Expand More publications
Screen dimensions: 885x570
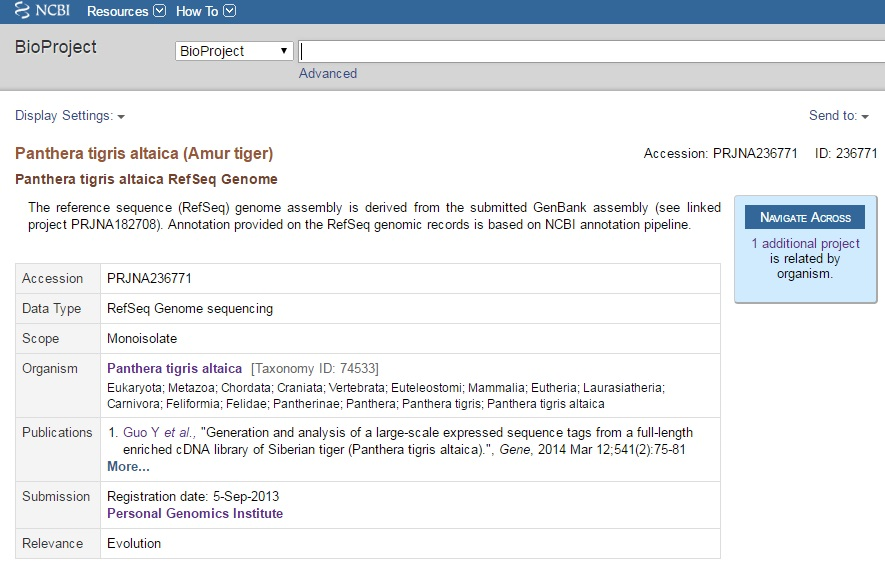pyautogui.click(x=128, y=467)
